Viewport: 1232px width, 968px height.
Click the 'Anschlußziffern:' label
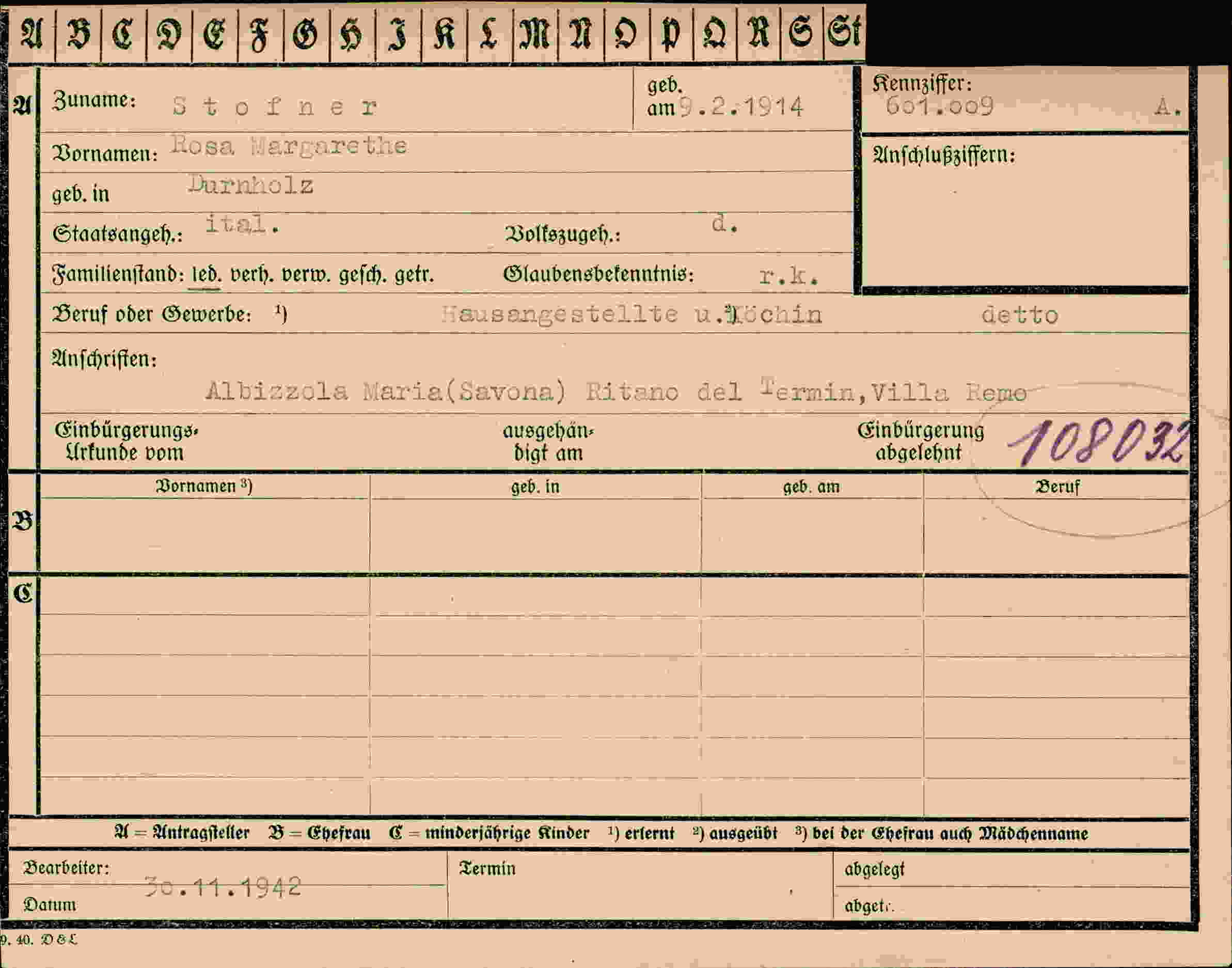[944, 155]
